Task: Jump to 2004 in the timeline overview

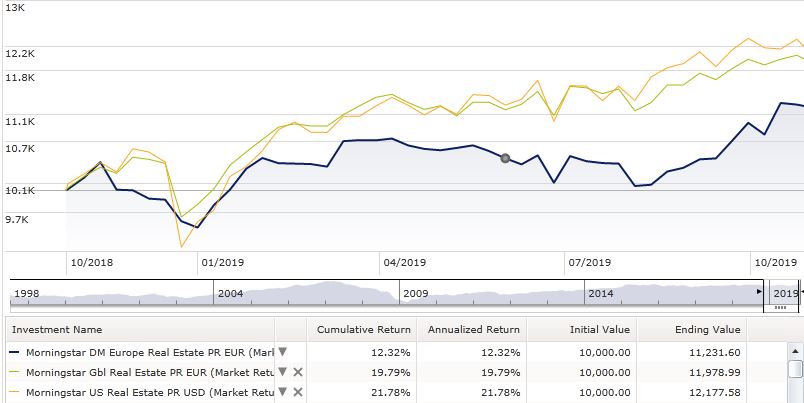Action: (230, 293)
